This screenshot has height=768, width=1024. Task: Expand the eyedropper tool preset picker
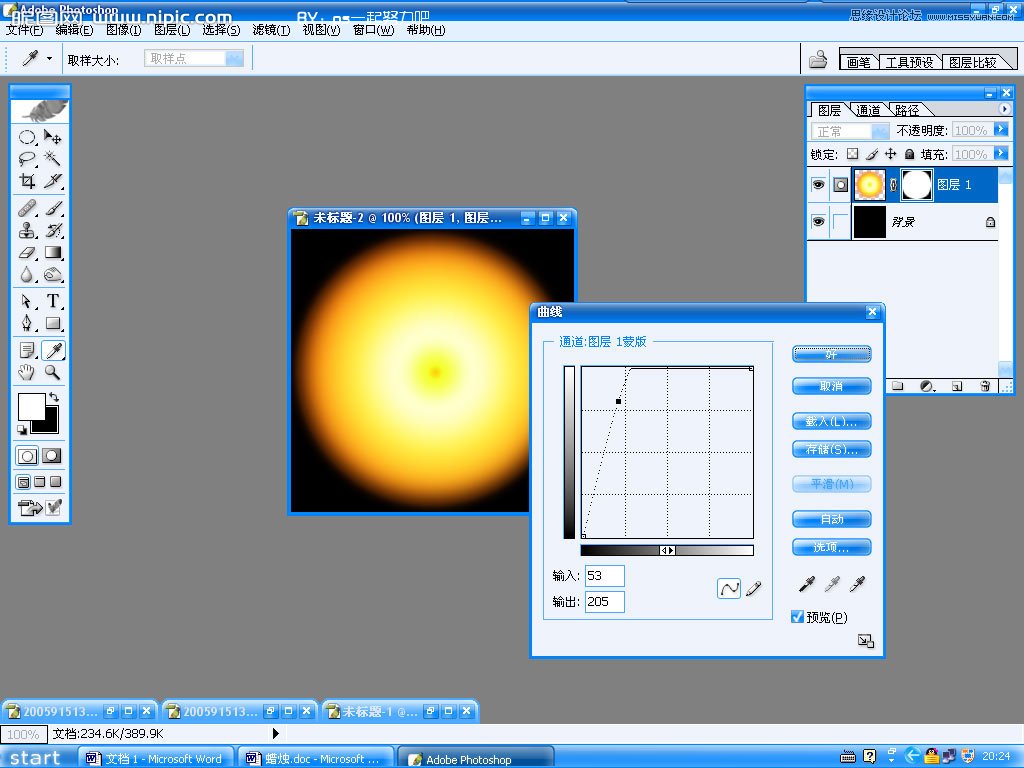49,59
